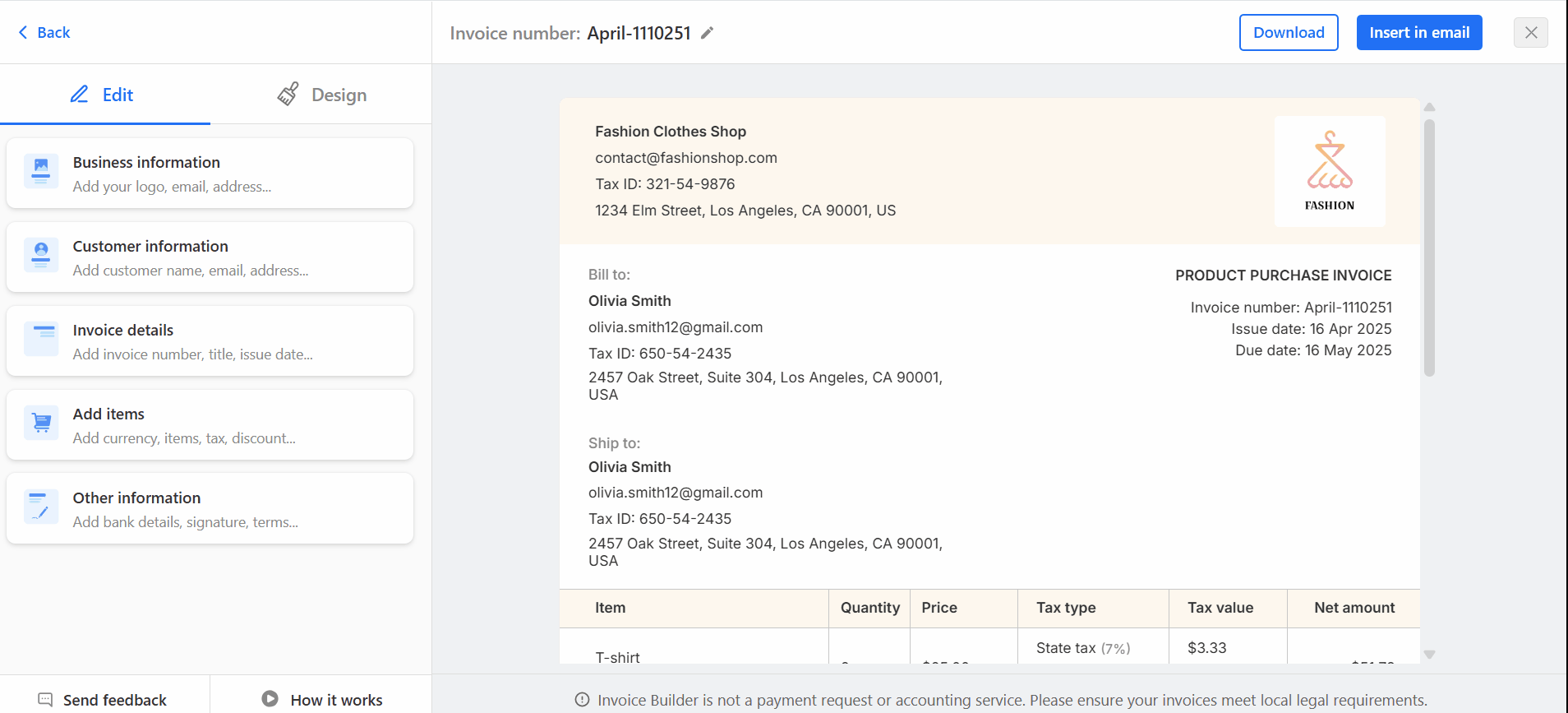Click the invoice preview down scroll arrow
Image resolution: width=1568 pixels, height=713 pixels.
pos(1430,655)
